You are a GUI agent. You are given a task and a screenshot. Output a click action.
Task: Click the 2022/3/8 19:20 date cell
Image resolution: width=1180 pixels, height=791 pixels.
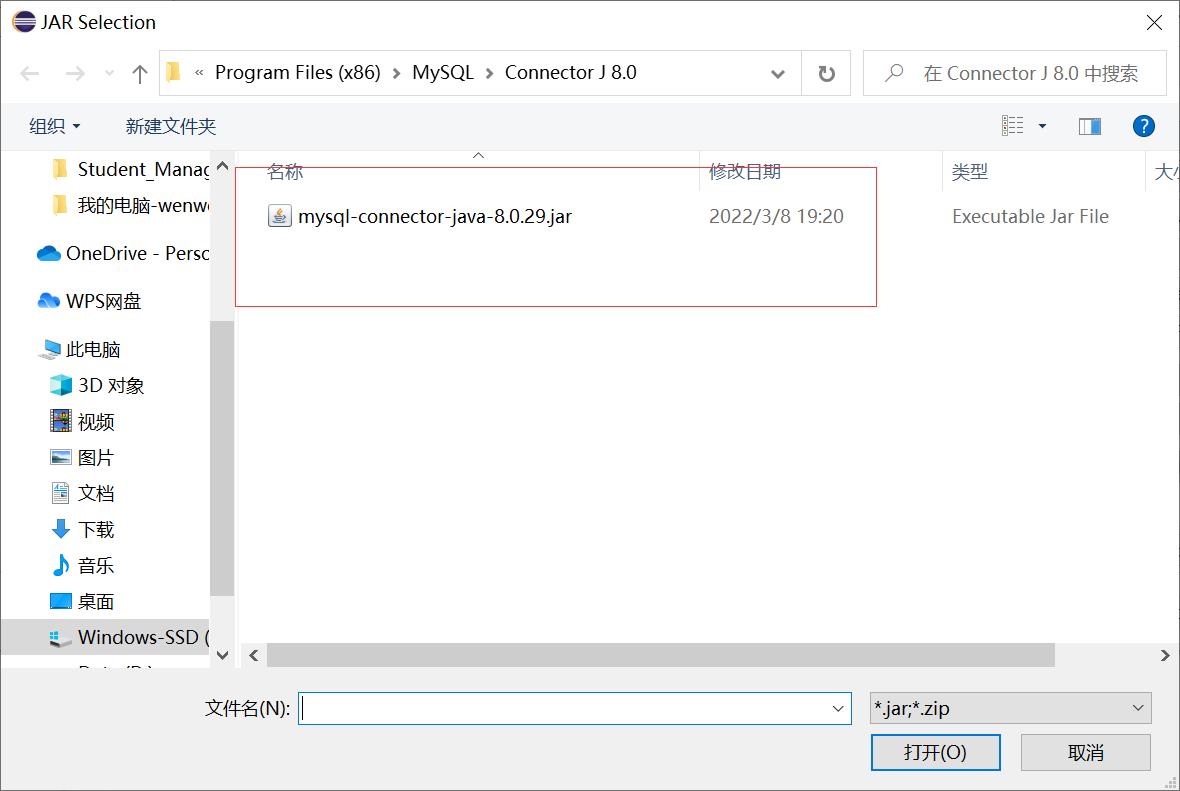click(776, 217)
